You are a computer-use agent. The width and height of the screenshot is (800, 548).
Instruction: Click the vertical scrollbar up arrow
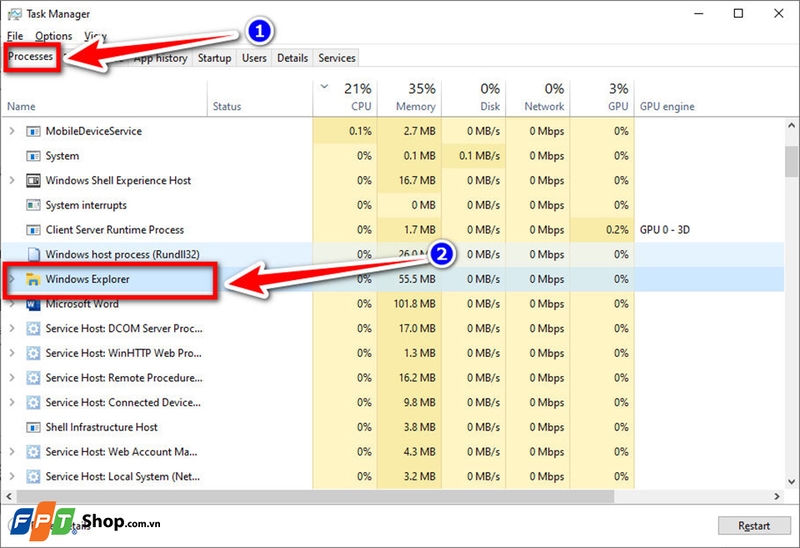[x=791, y=125]
